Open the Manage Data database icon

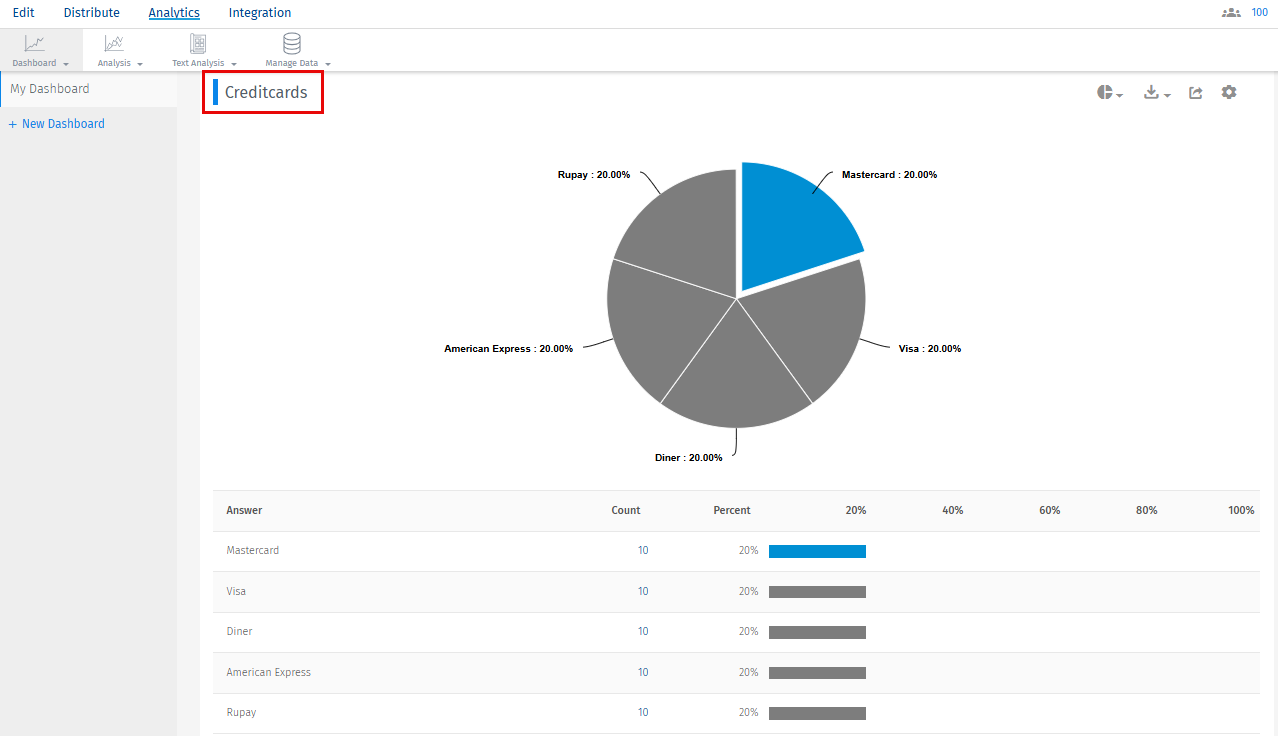292,43
